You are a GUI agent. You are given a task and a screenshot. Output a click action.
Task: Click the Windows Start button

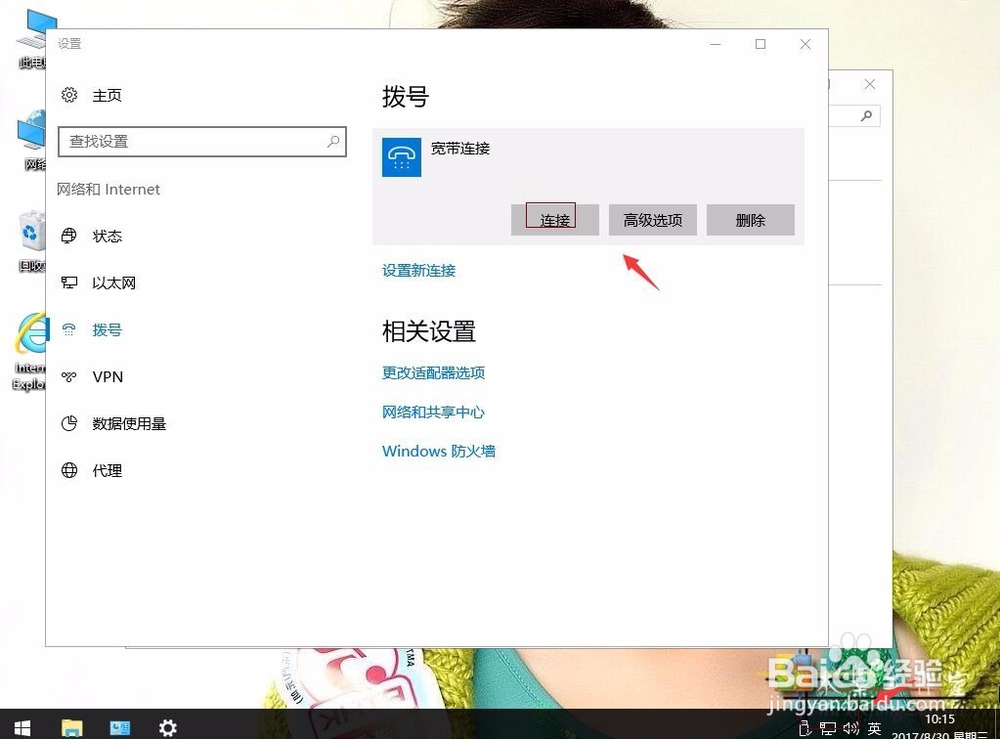[21, 727]
